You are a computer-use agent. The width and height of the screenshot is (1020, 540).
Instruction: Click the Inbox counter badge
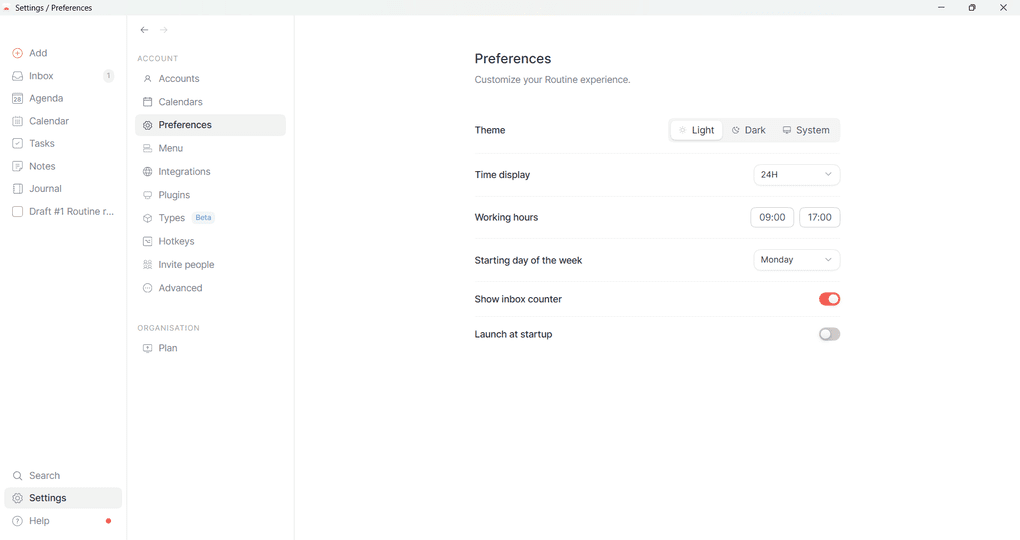109,76
